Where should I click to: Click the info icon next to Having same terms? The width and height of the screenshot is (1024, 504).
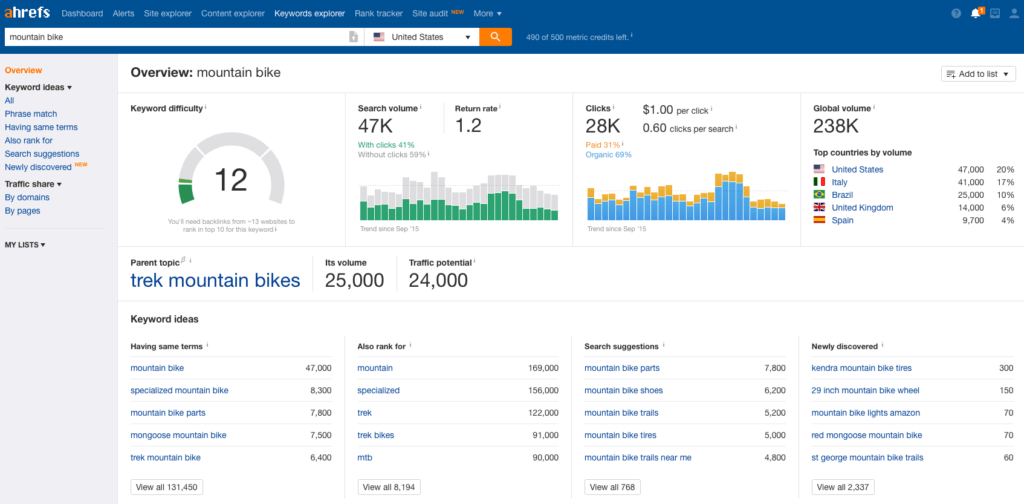(208, 345)
